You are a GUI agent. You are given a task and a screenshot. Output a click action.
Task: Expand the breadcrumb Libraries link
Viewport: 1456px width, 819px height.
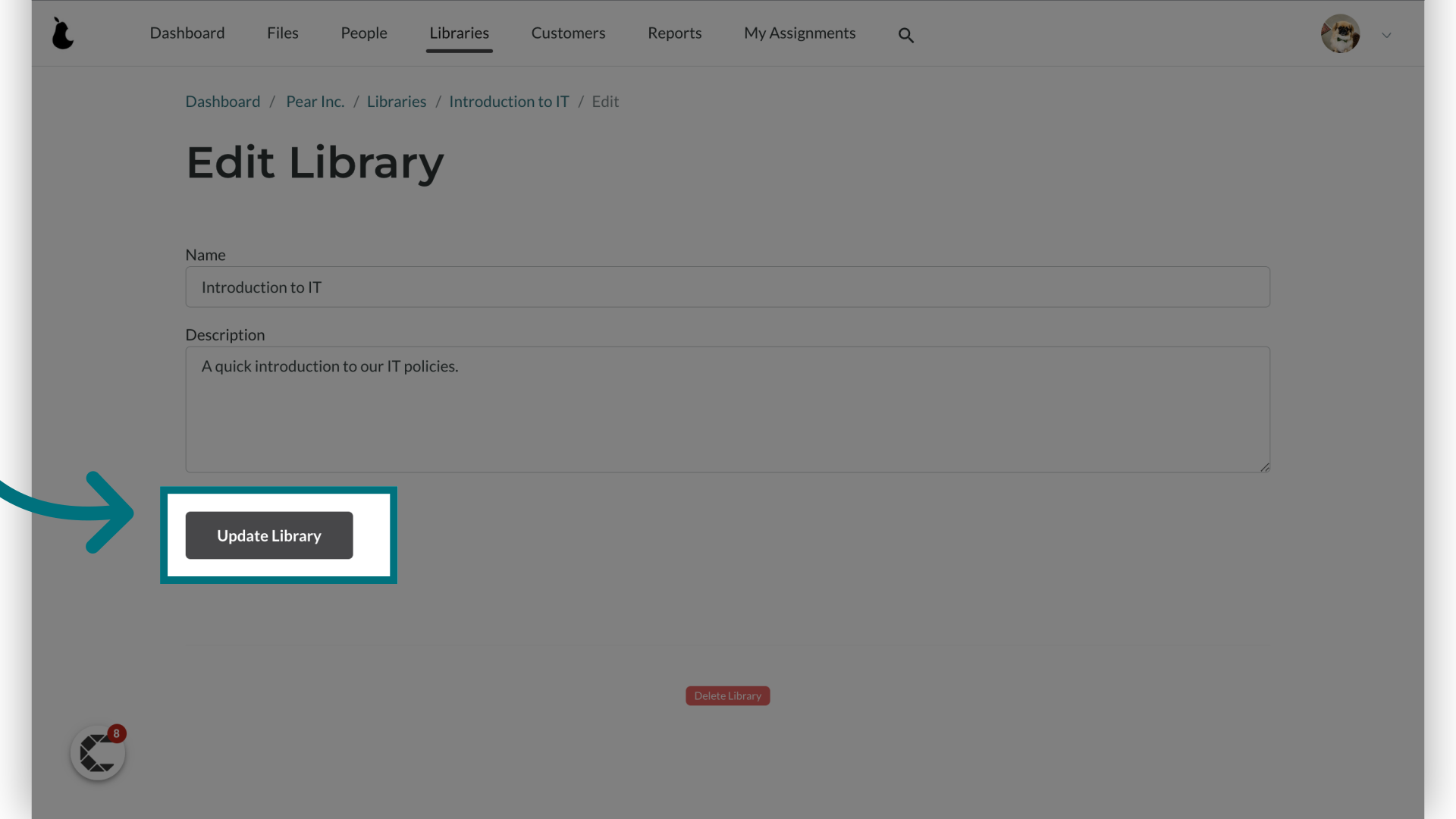click(396, 100)
